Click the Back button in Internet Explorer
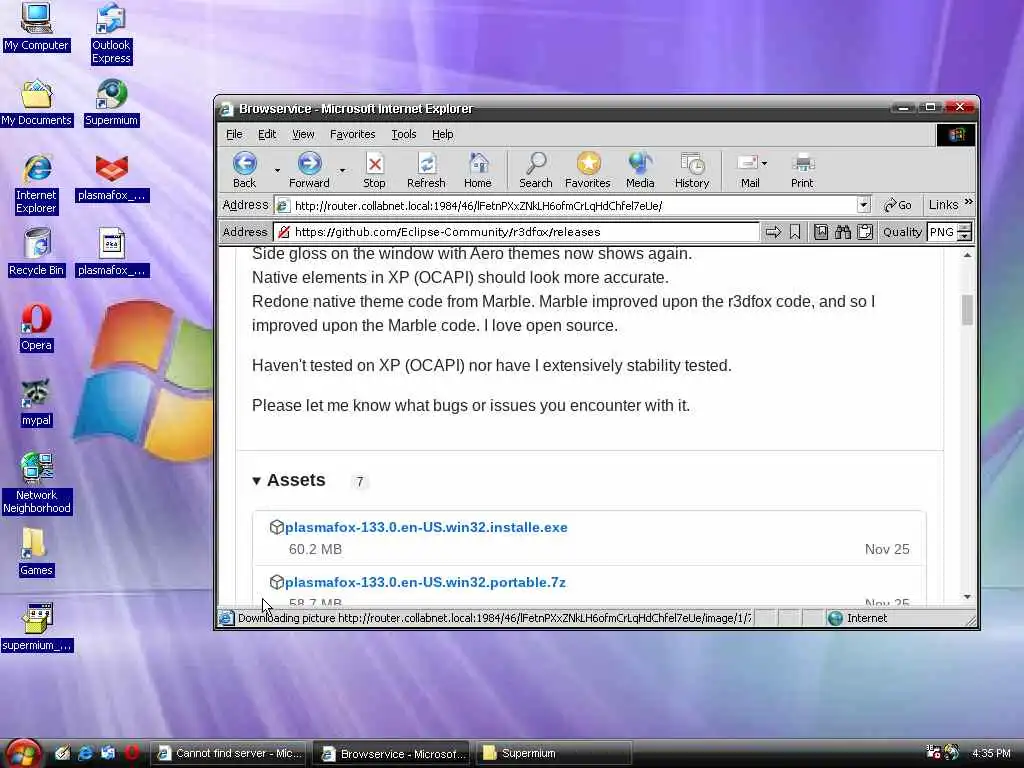 [x=245, y=170]
